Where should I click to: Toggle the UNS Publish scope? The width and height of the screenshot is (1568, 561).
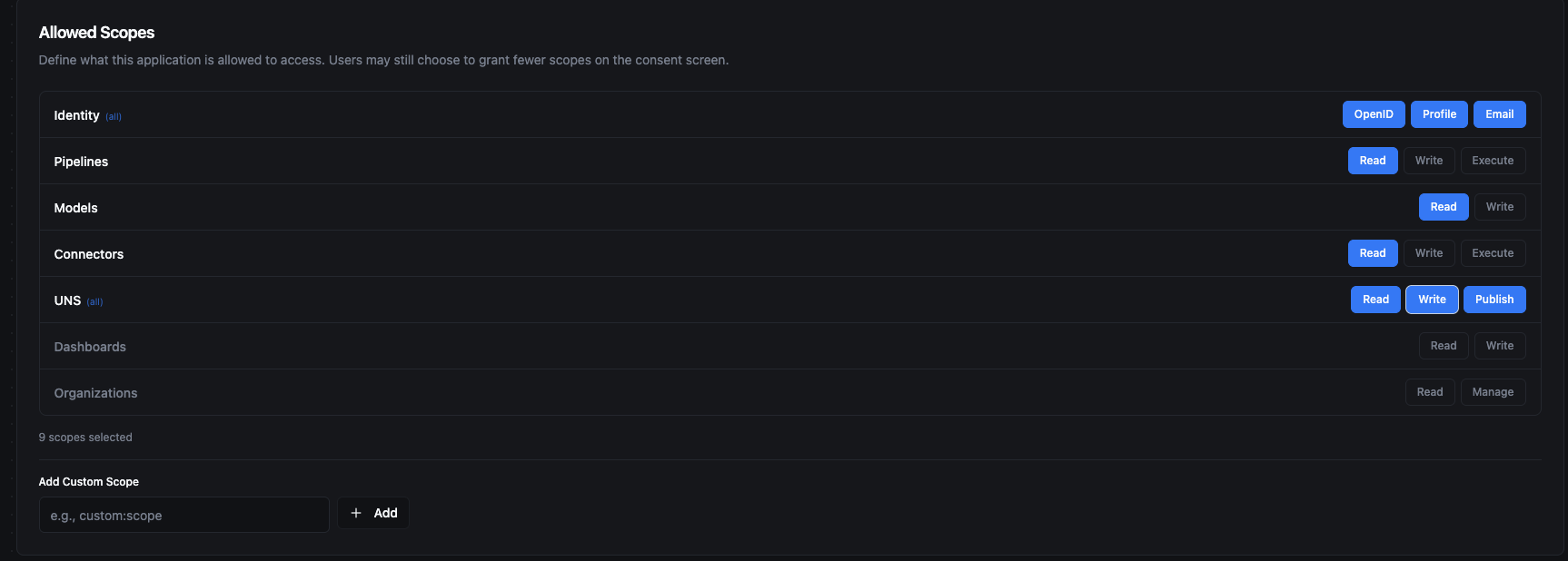point(1494,300)
